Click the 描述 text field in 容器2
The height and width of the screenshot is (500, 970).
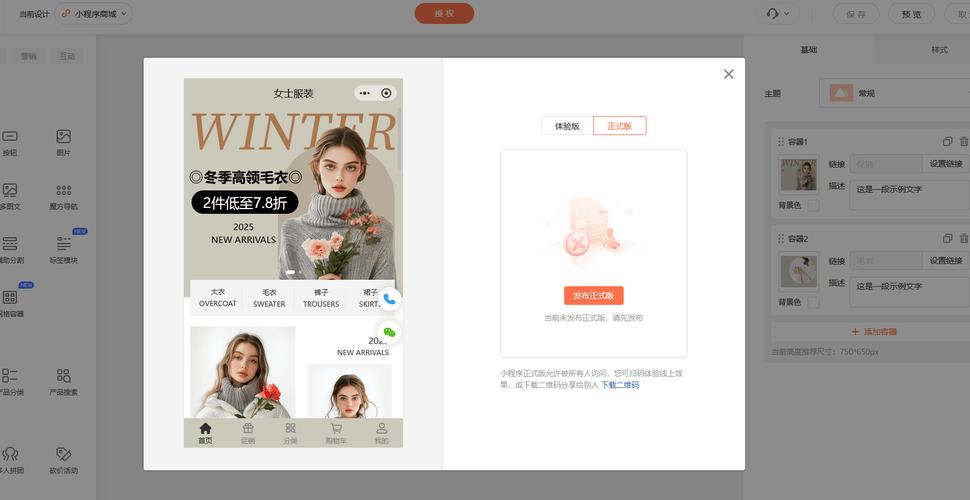[x=910, y=291]
